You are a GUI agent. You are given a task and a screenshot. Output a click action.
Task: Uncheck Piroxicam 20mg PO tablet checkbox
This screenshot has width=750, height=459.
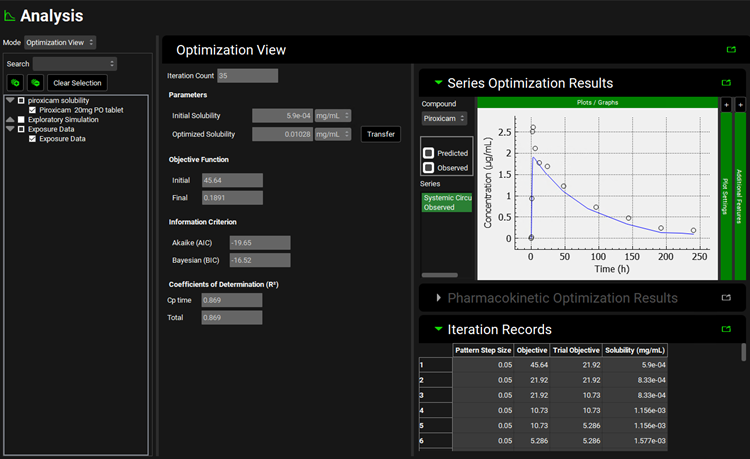(x=33, y=110)
